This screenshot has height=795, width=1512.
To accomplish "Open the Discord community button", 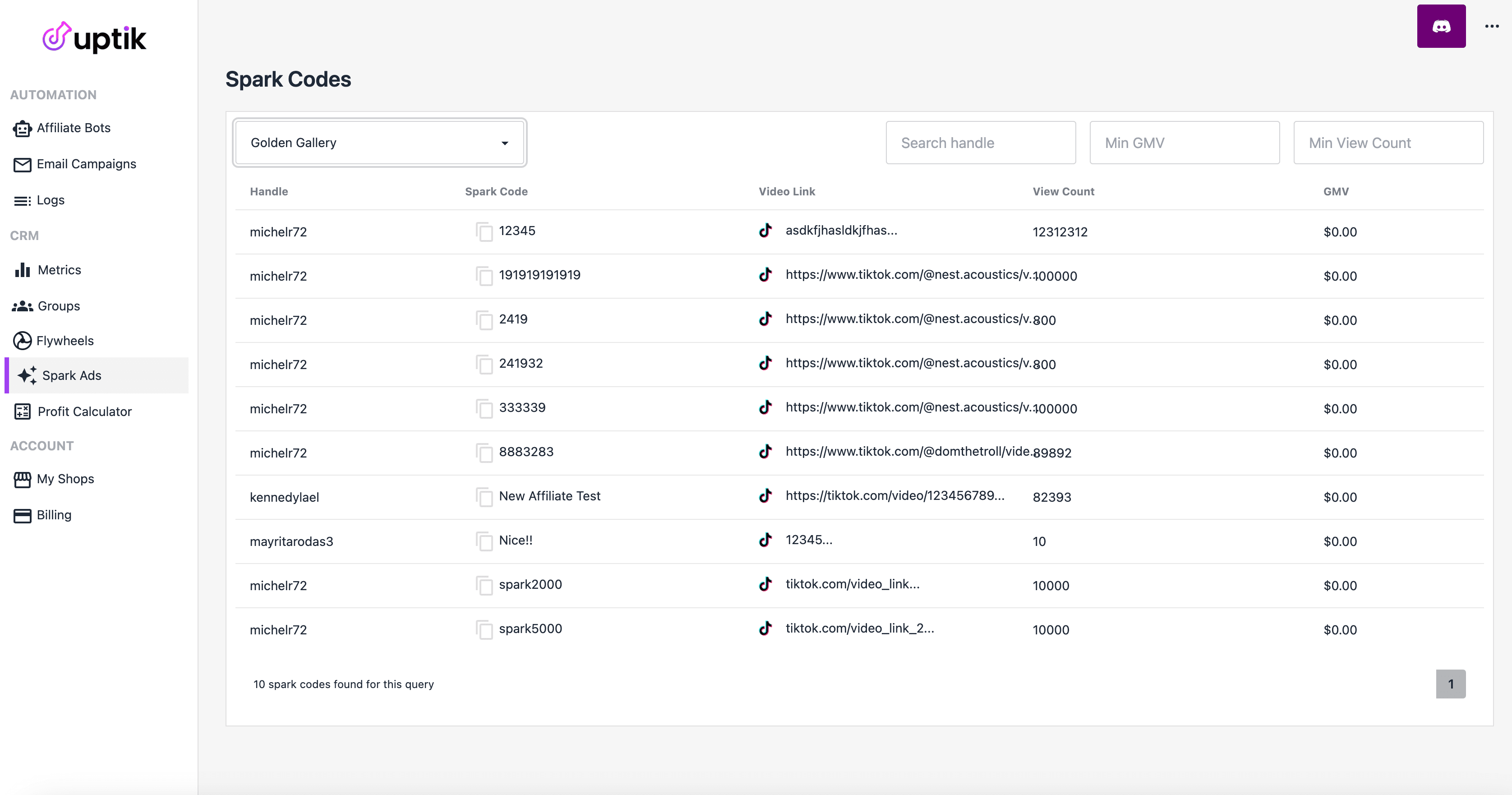I will coord(1441,27).
